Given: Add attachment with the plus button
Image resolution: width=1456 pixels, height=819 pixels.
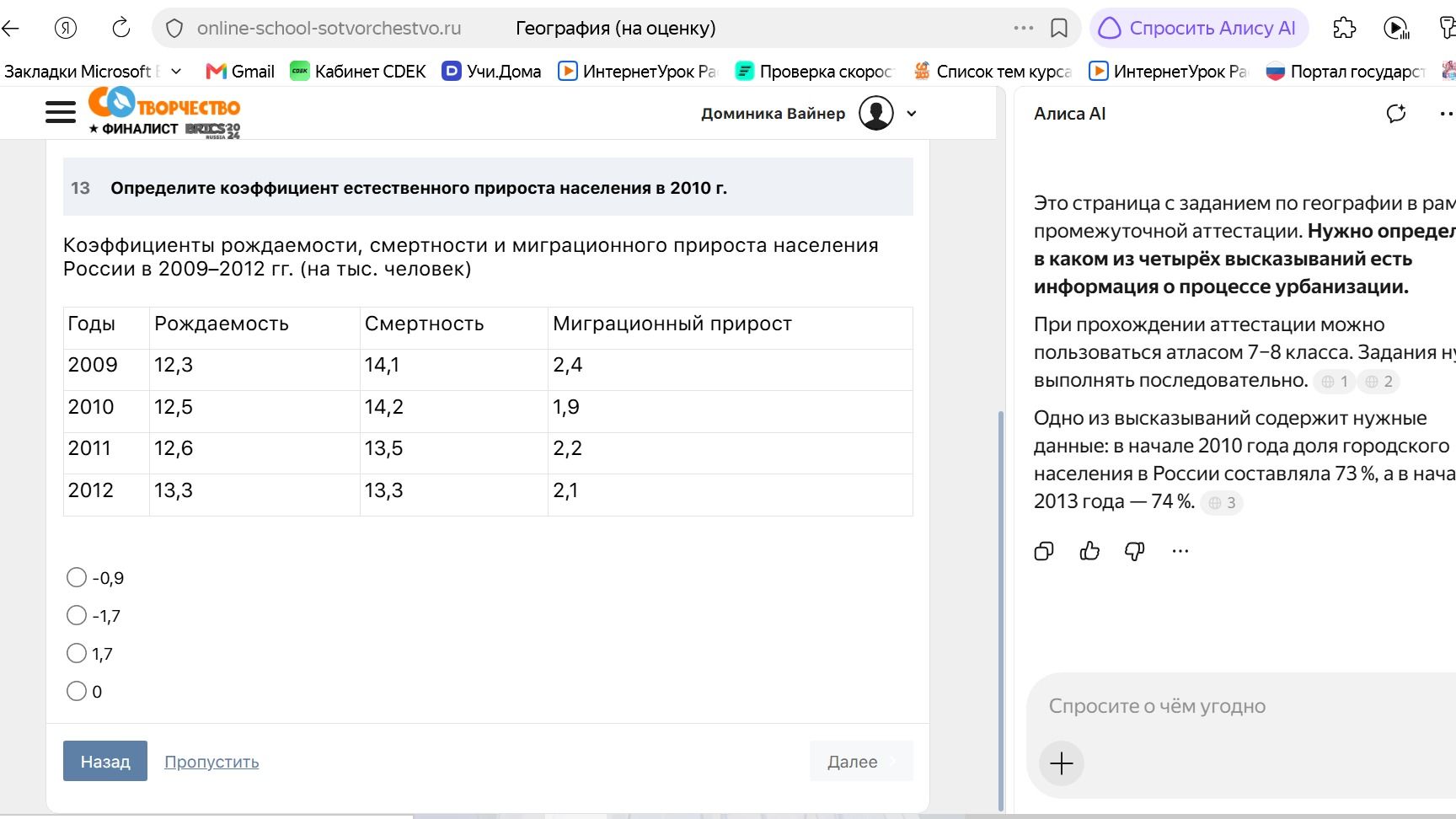Looking at the screenshot, I should coord(1062,763).
